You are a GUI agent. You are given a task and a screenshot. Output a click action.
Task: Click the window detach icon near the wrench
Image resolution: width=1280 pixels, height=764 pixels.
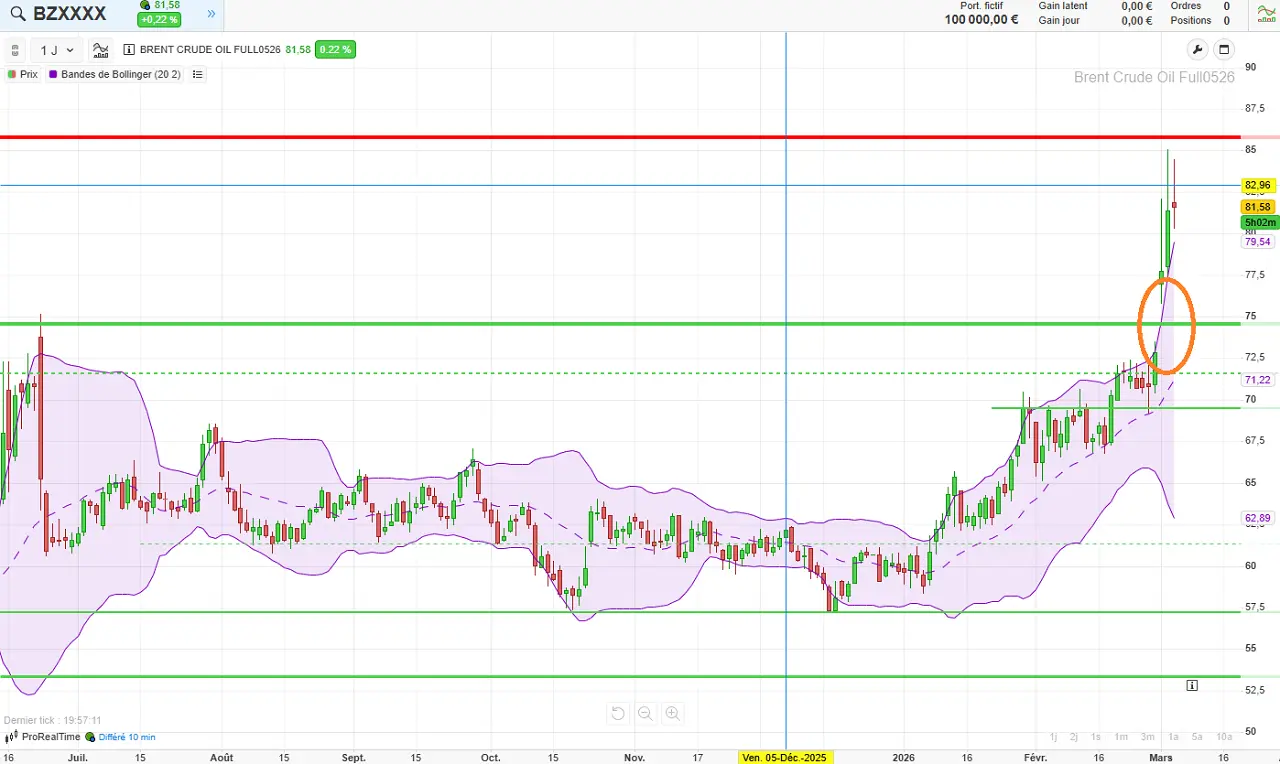[x=1224, y=50]
